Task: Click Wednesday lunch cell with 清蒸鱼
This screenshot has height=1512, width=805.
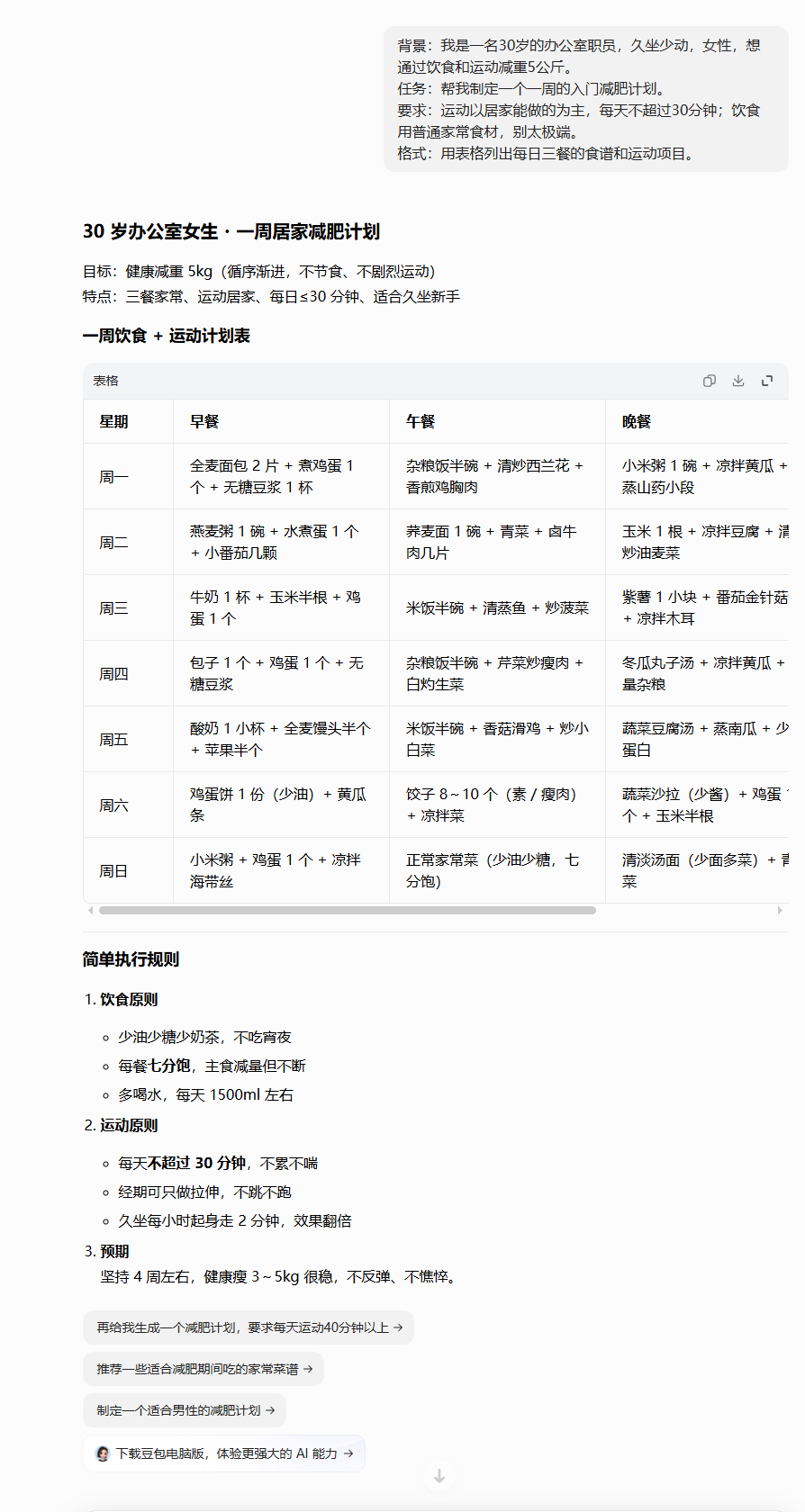Action: click(497, 607)
